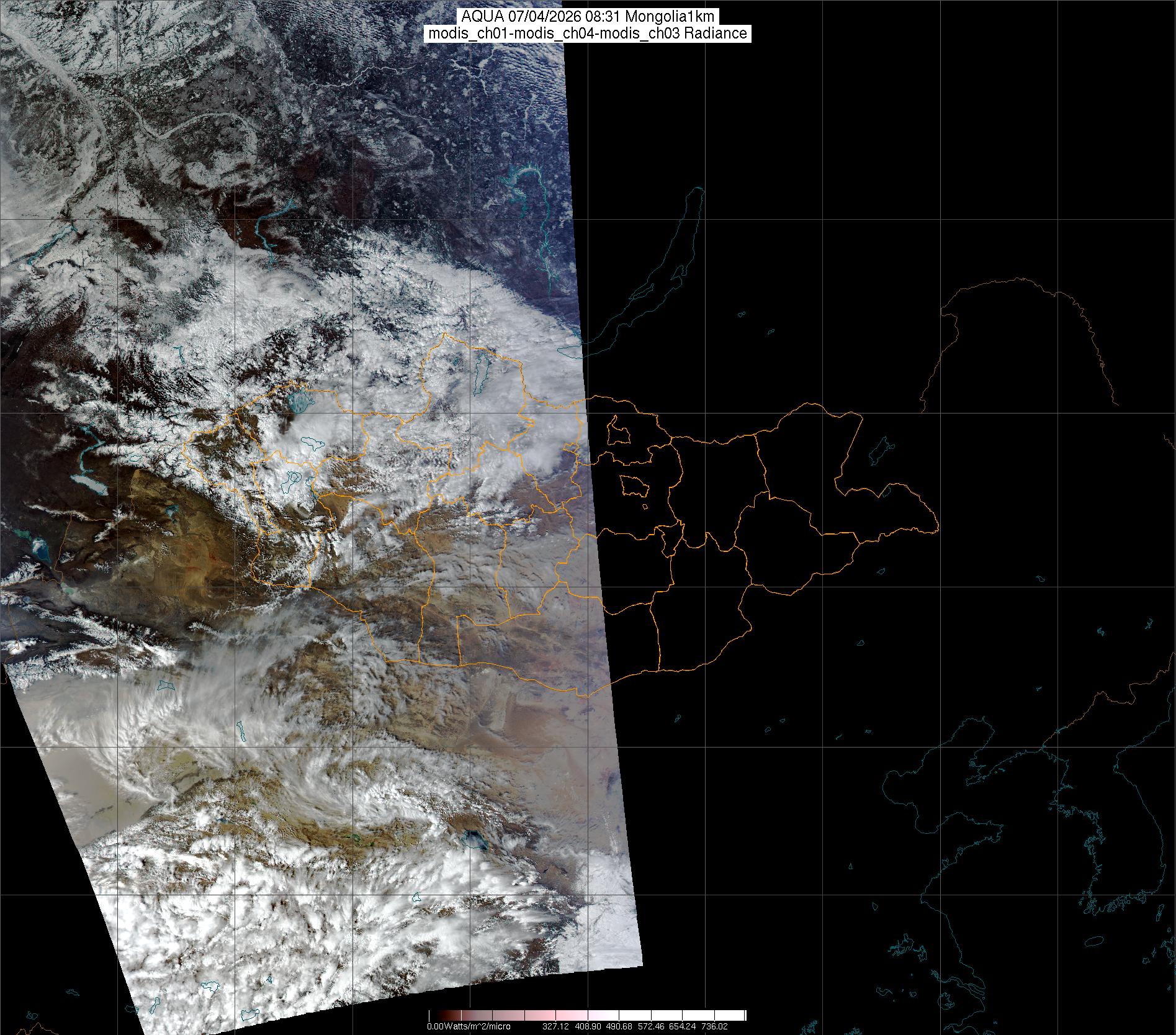The image size is (1176, 1035).
Task: Click the AQUA 07/04/2026 08:31 Mongolia1km title
Action: (588, 17)
